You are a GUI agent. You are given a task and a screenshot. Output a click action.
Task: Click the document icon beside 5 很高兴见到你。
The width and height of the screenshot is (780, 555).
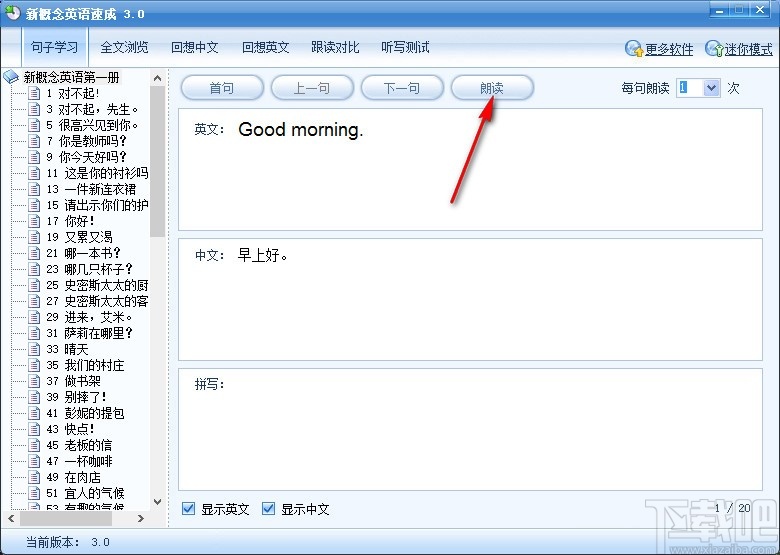pyautogui.click(x=34, y=125)
